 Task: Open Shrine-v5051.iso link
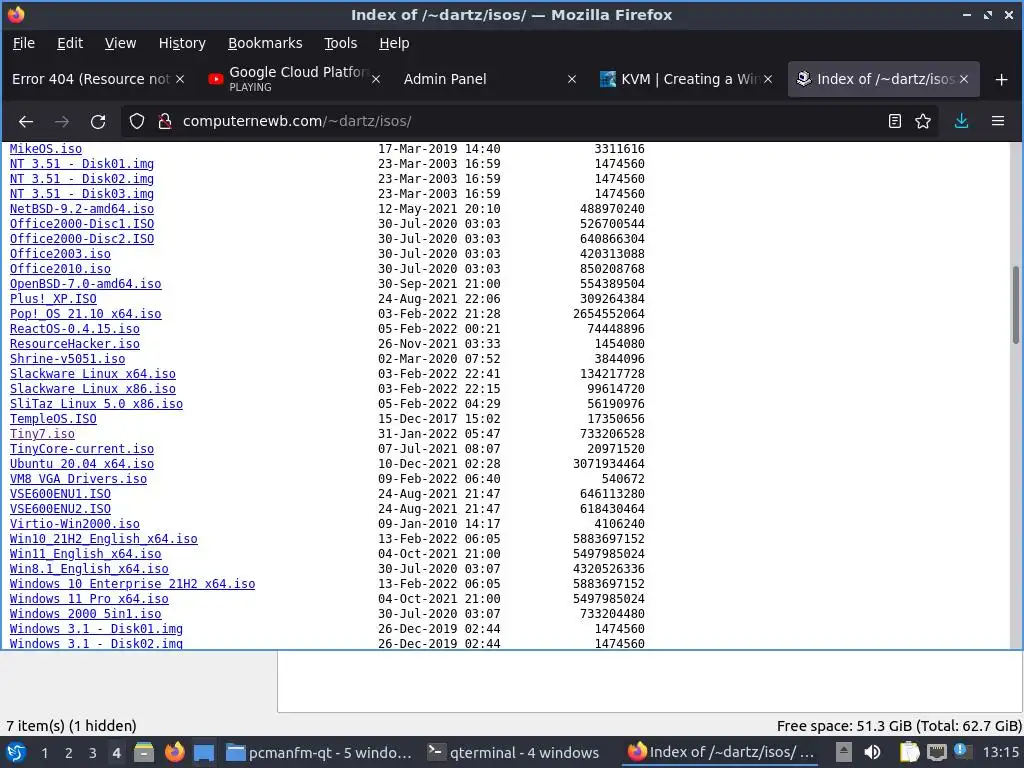coord(67,359)
